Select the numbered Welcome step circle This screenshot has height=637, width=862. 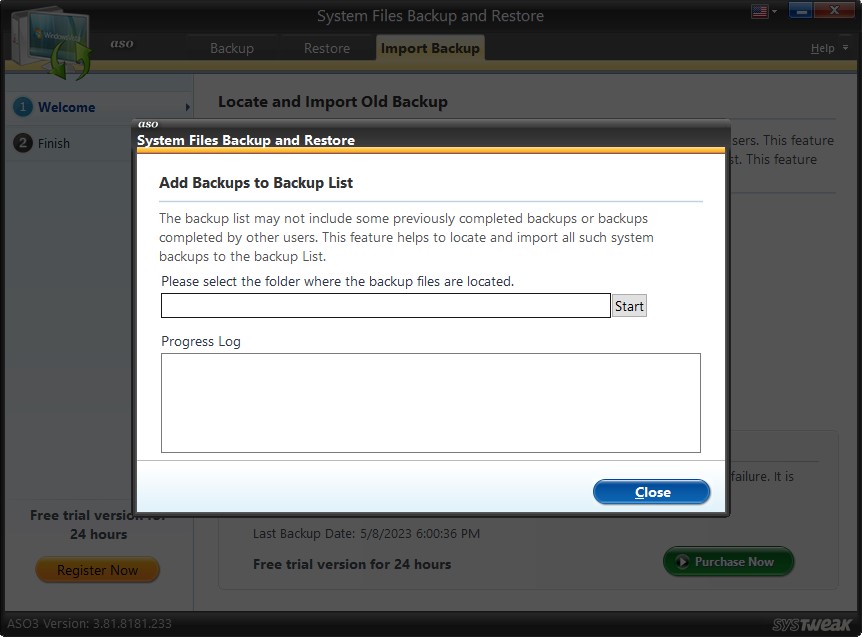click(x=21, y=107)
